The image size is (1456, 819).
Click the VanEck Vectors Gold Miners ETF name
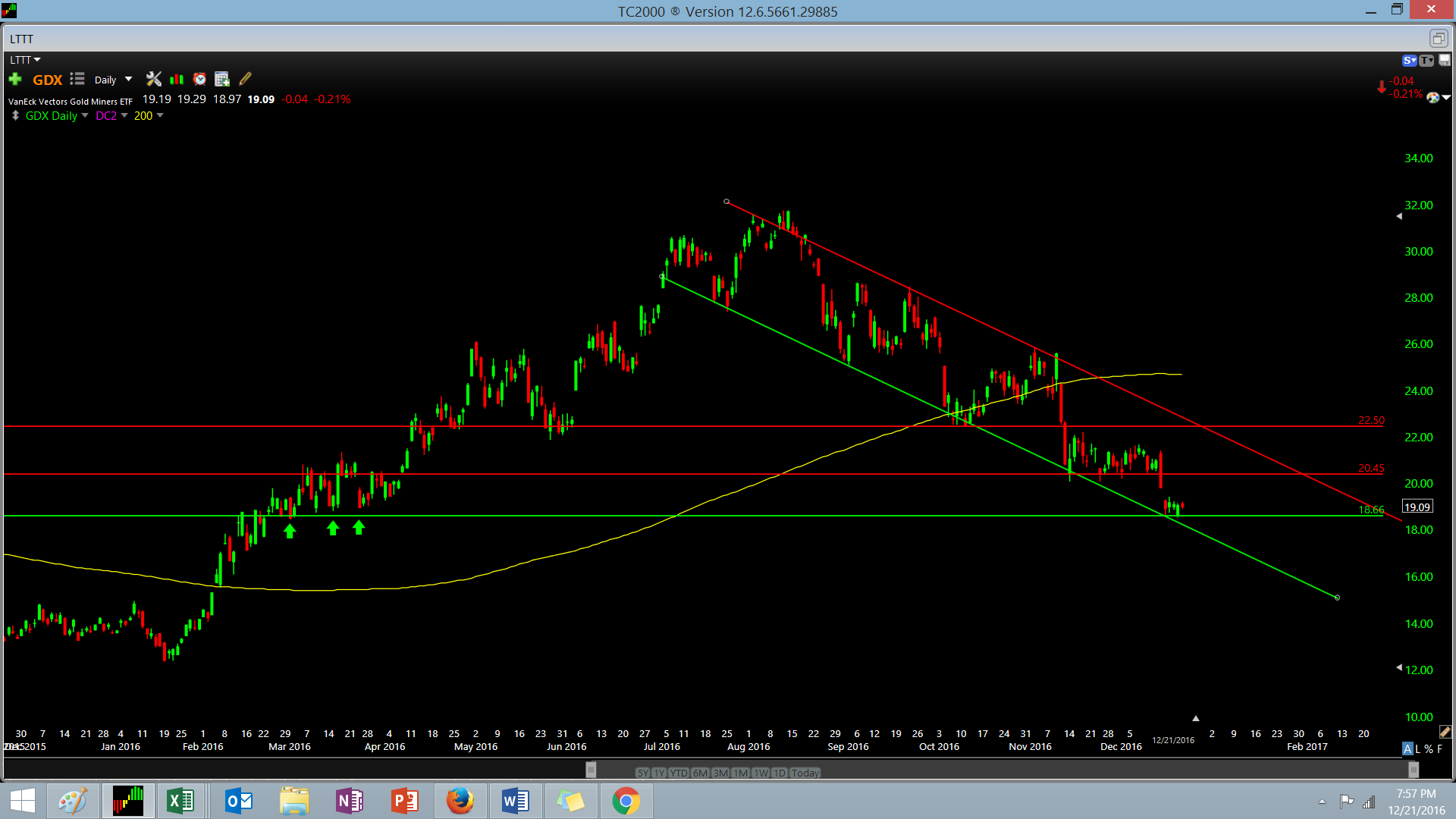point(71,101)
